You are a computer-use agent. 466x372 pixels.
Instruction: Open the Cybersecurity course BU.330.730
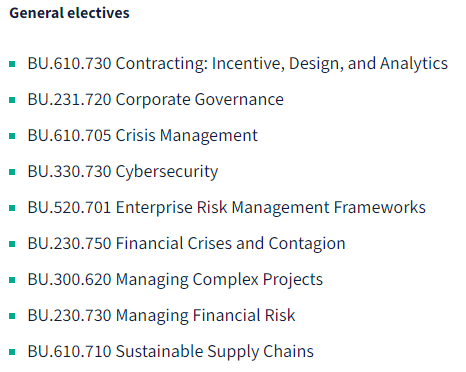tap(123, 171)
